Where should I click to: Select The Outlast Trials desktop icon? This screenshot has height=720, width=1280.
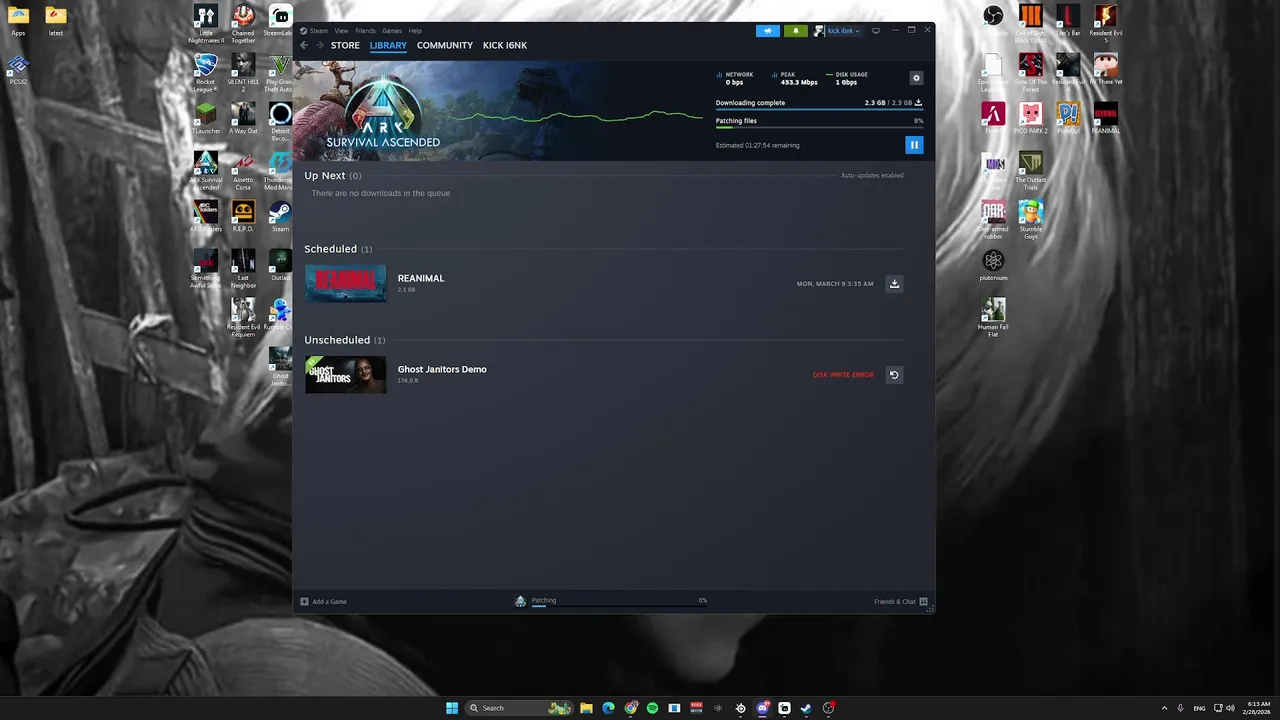[x=1031, y=170]
